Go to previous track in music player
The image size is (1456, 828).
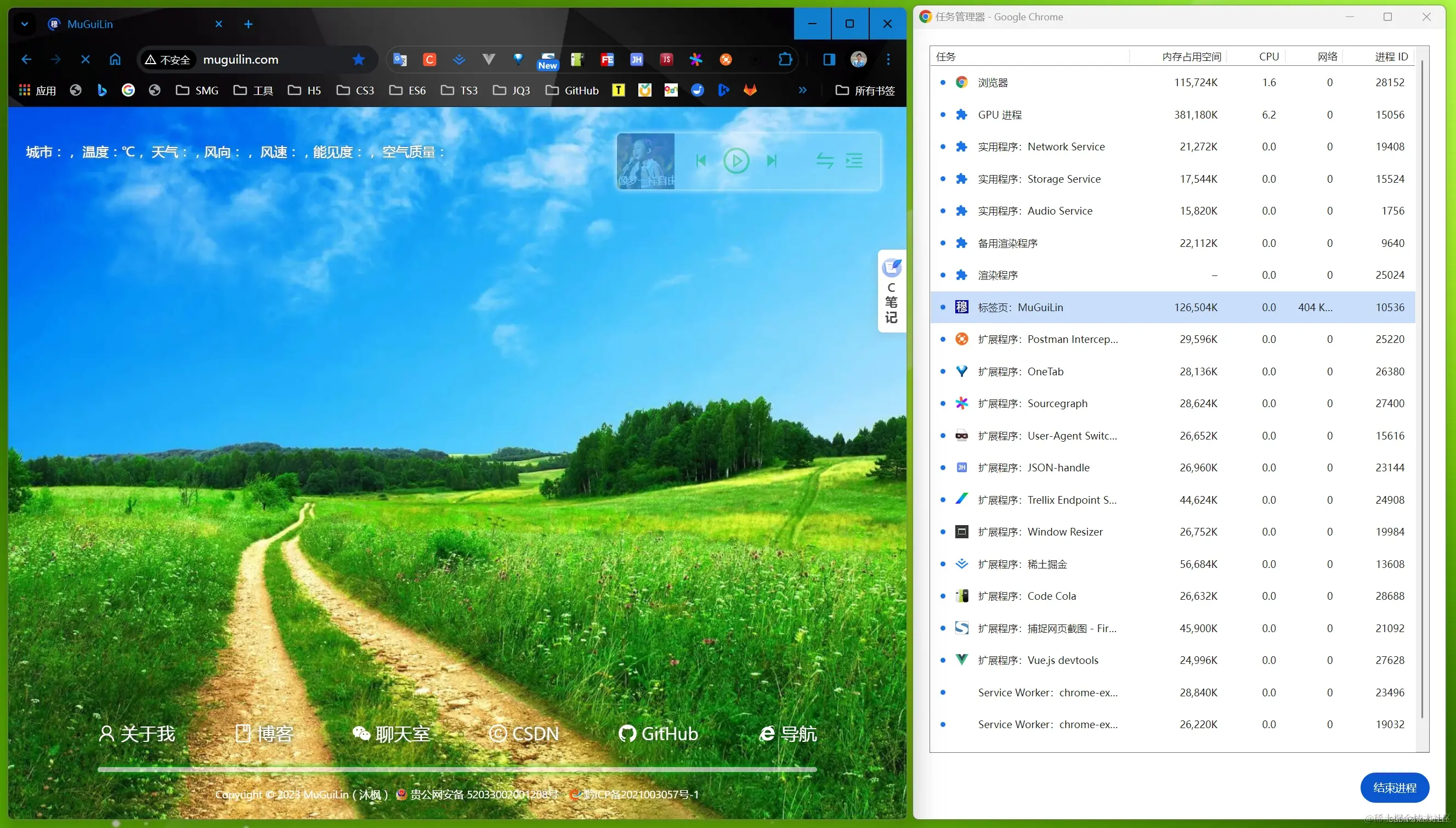[701, 161]
